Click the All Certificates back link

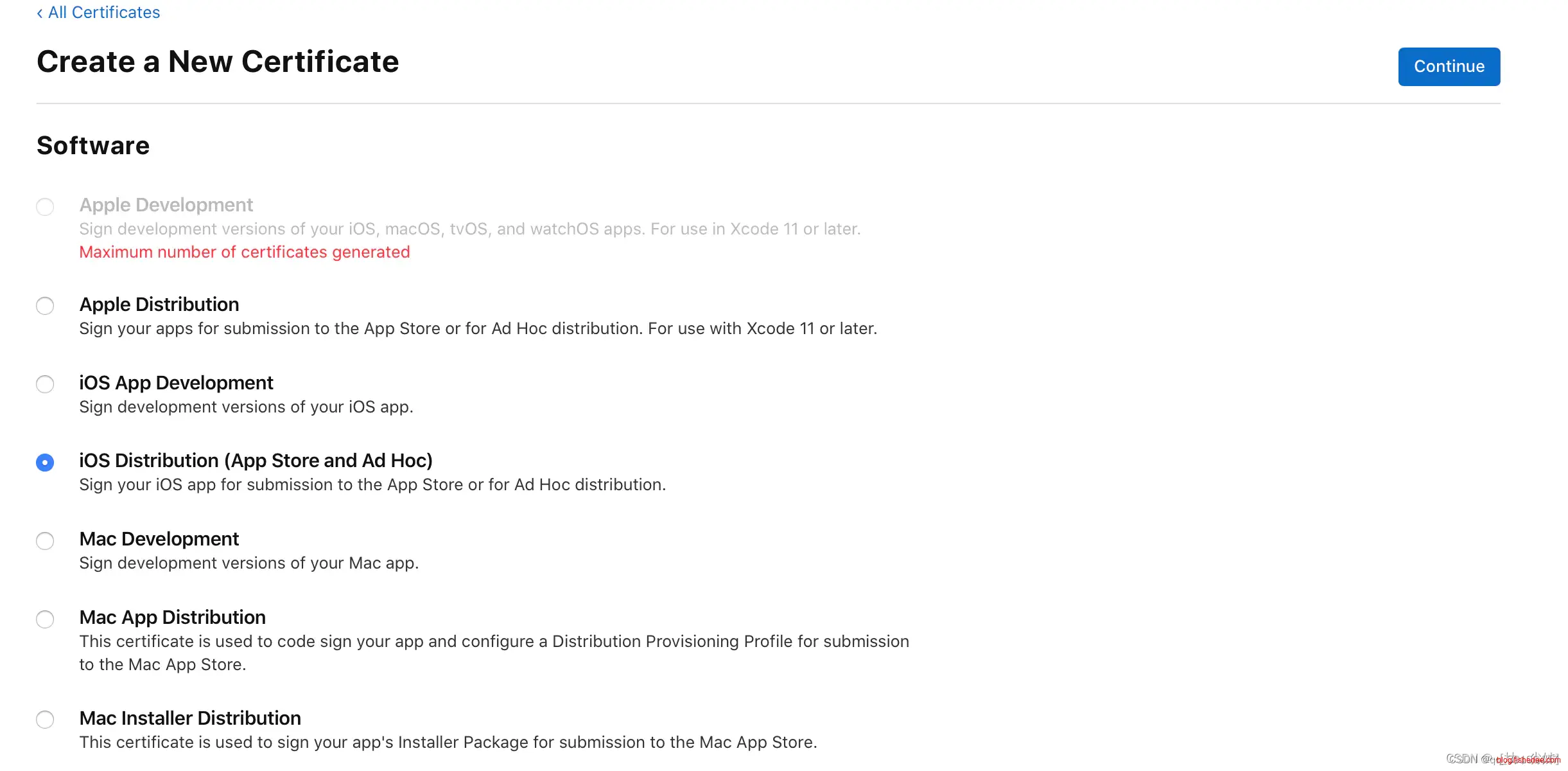coord(103,12)
